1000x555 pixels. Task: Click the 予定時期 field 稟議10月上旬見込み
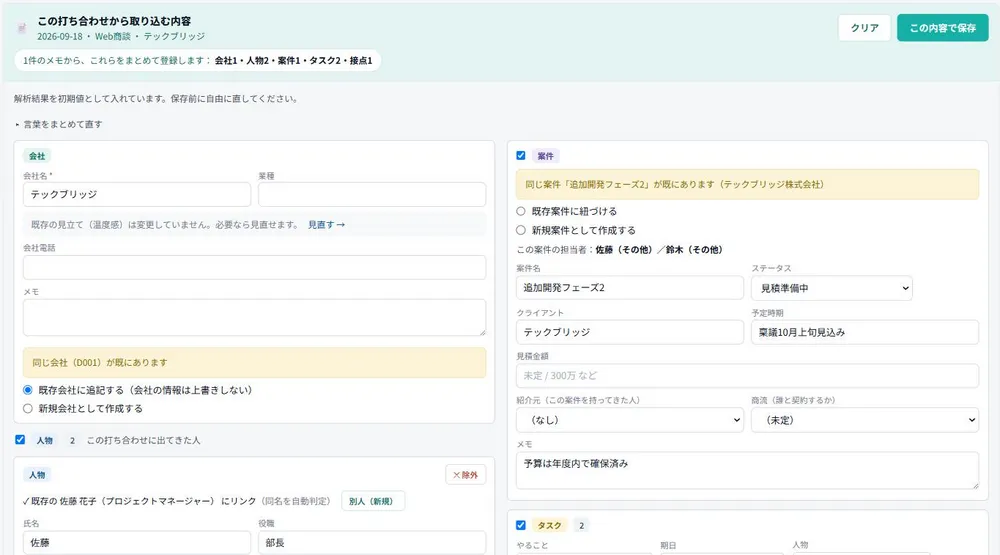click(x=865, y=332)
